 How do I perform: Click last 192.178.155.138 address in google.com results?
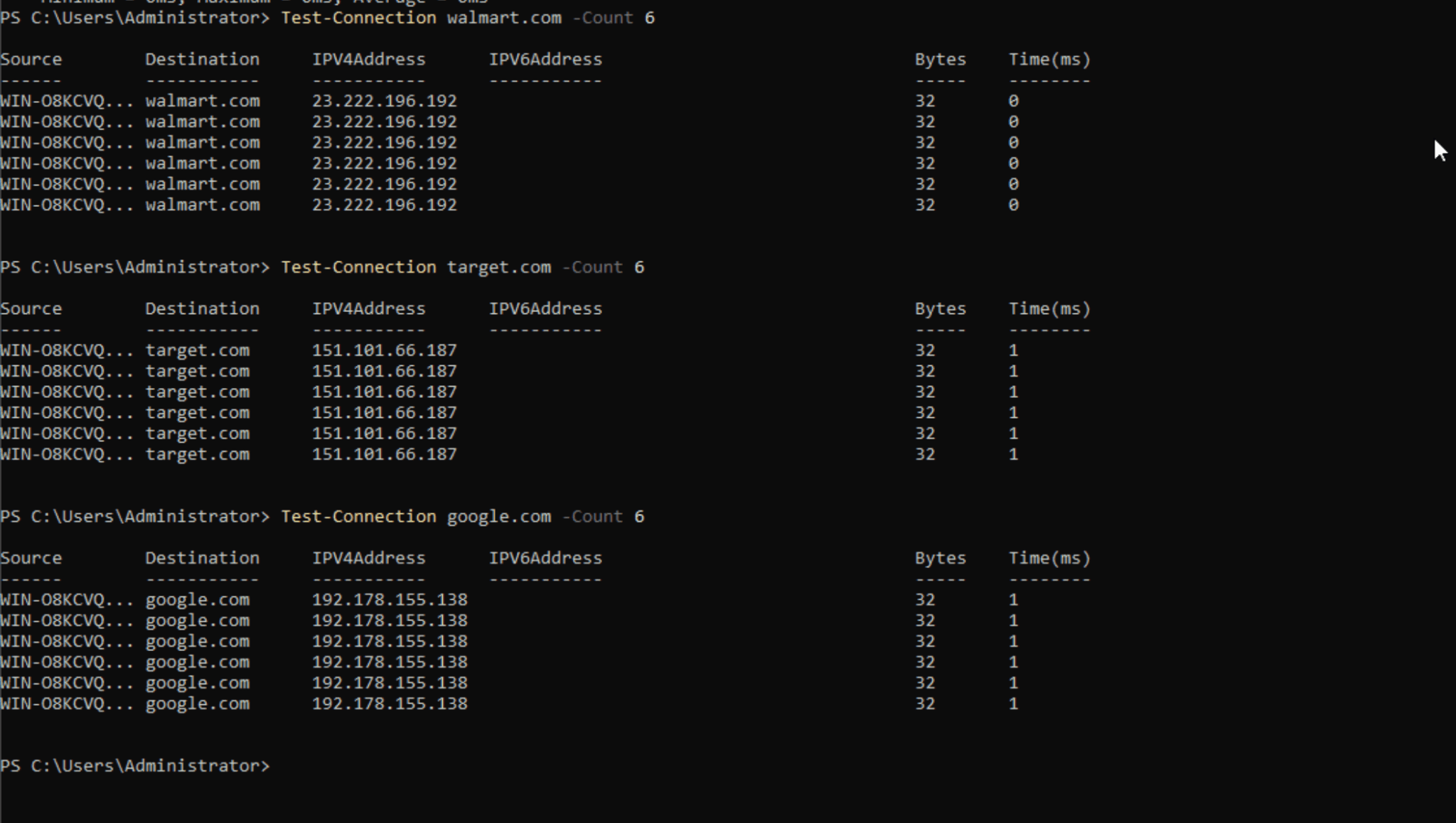click(x=390, y=704)
